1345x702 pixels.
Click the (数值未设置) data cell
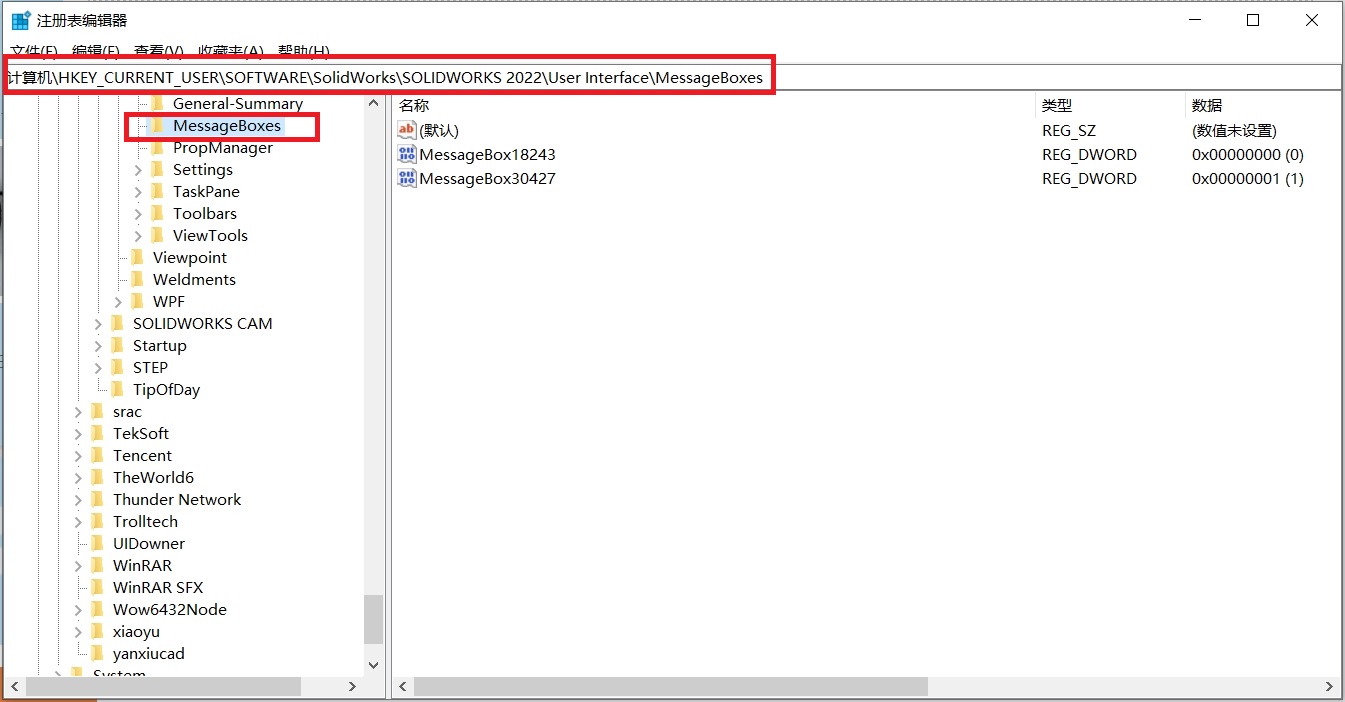(x=1234, y=130)
